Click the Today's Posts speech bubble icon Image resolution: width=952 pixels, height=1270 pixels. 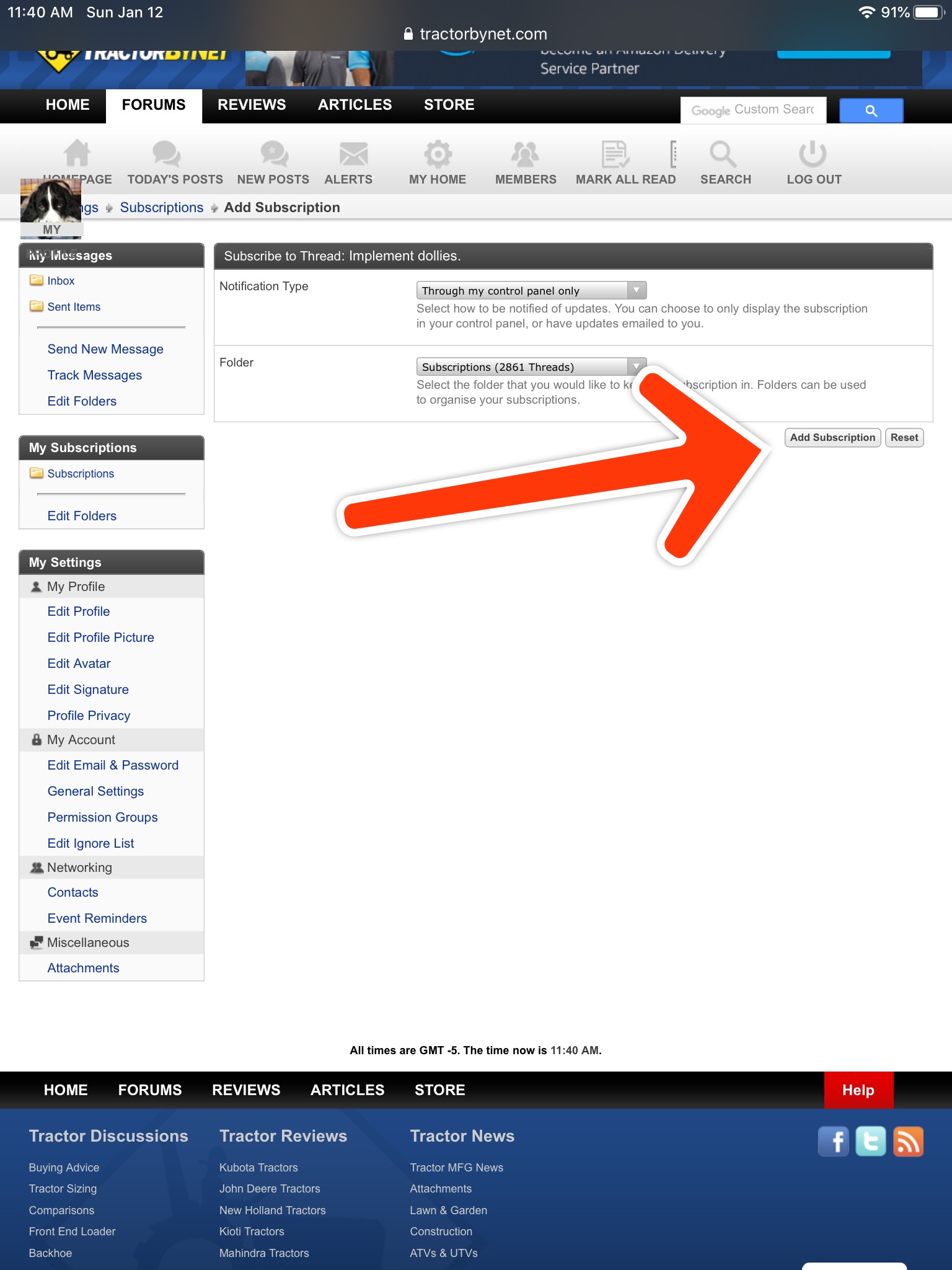pos(166,154)
